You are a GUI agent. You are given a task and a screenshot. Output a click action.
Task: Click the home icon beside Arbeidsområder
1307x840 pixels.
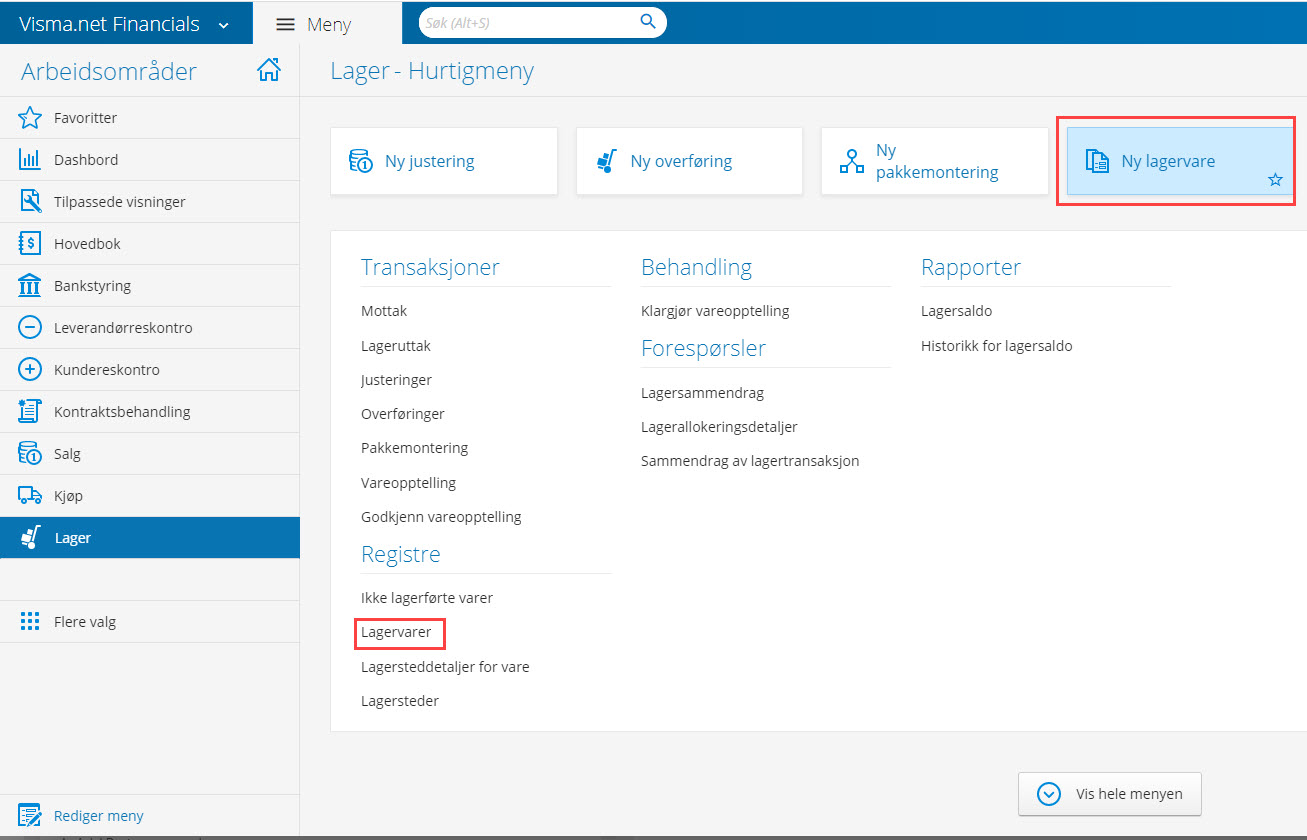[x=269, y=70]
